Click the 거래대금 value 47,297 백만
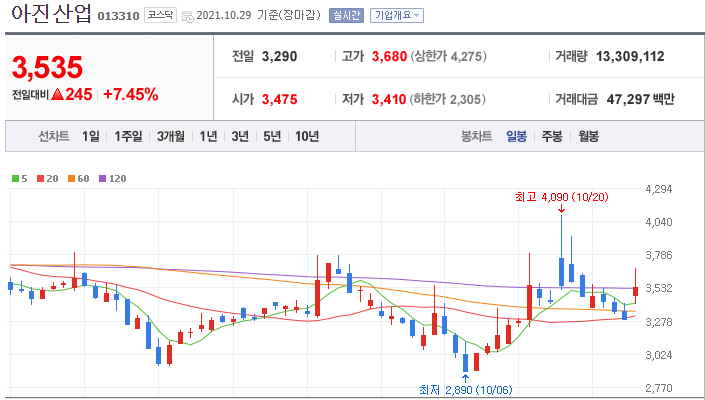The height and width of the screenshot is (400, 705). pyautogui.click(x=640, y=99)
